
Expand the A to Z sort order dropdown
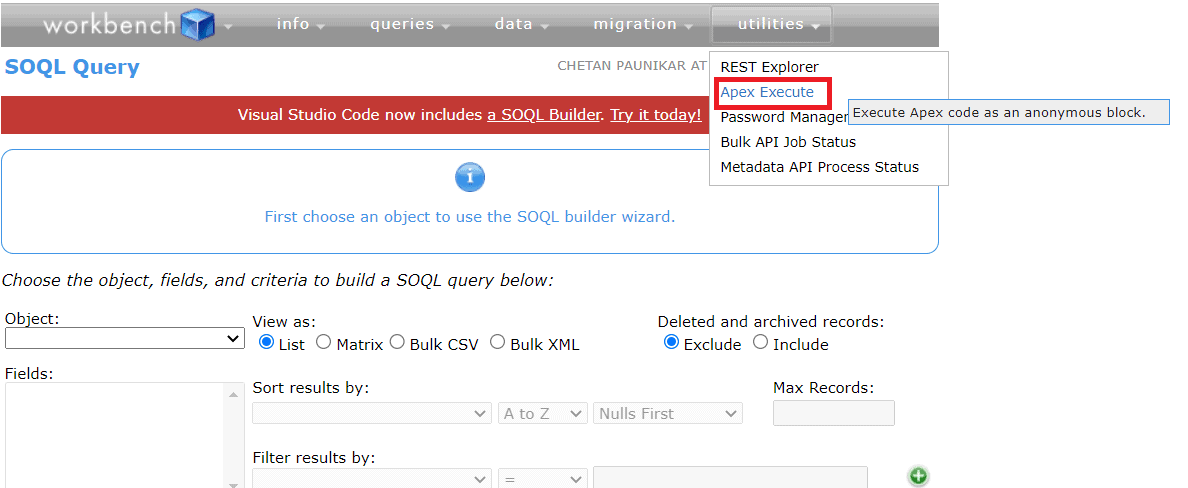coord(543,413)
